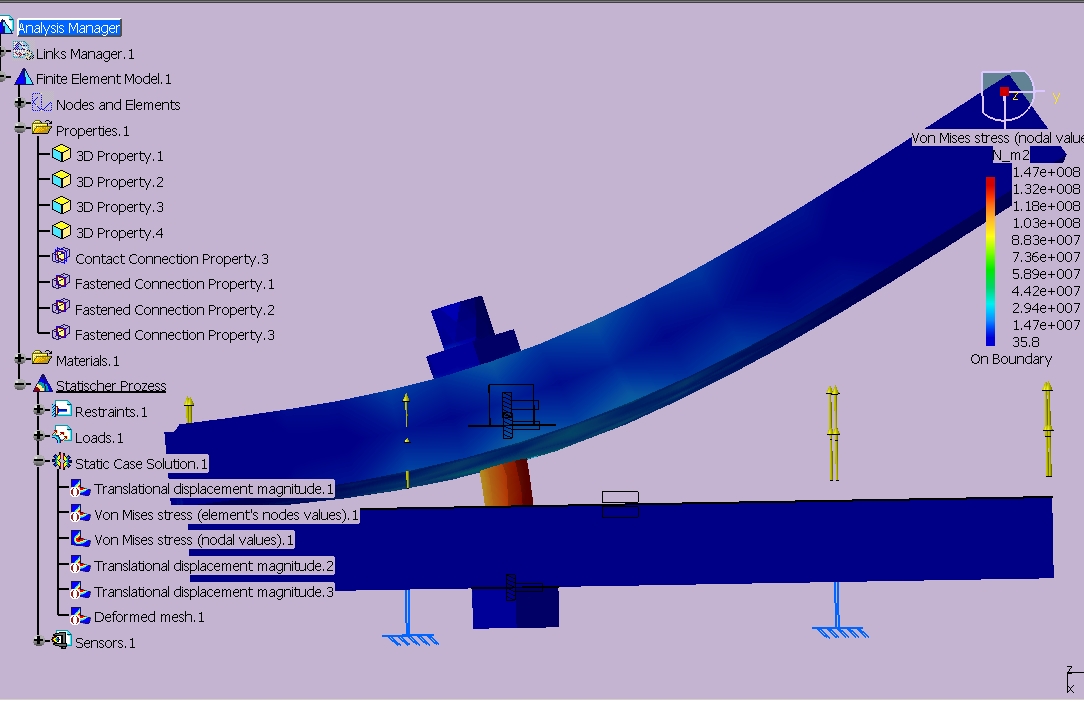Select Deformed mesh.1 label

(149, 617)
